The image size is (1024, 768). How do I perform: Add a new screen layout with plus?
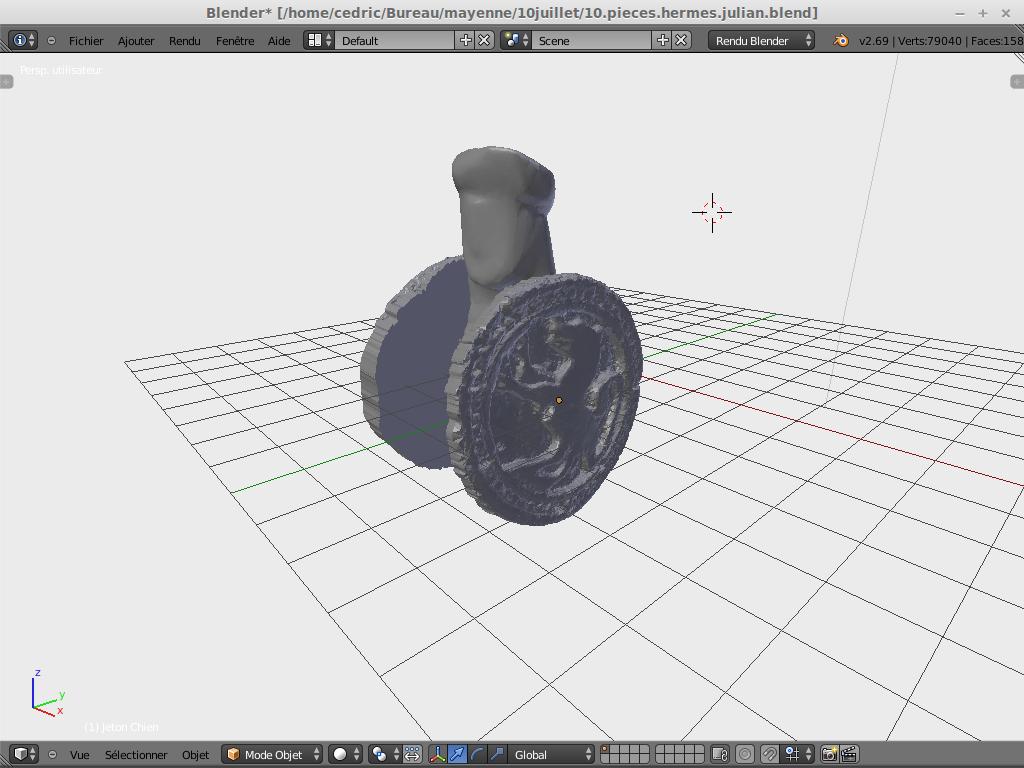tap(465, 40)
